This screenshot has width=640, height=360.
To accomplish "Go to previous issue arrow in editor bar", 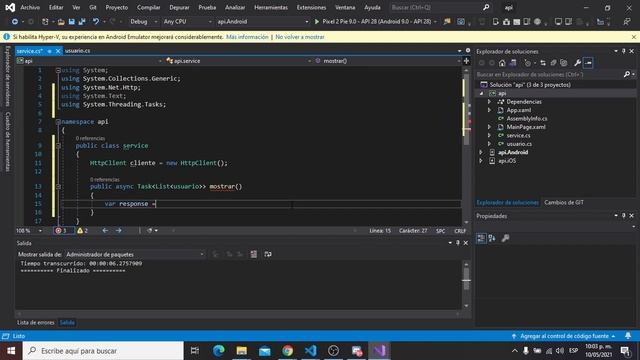I will 105,231.
